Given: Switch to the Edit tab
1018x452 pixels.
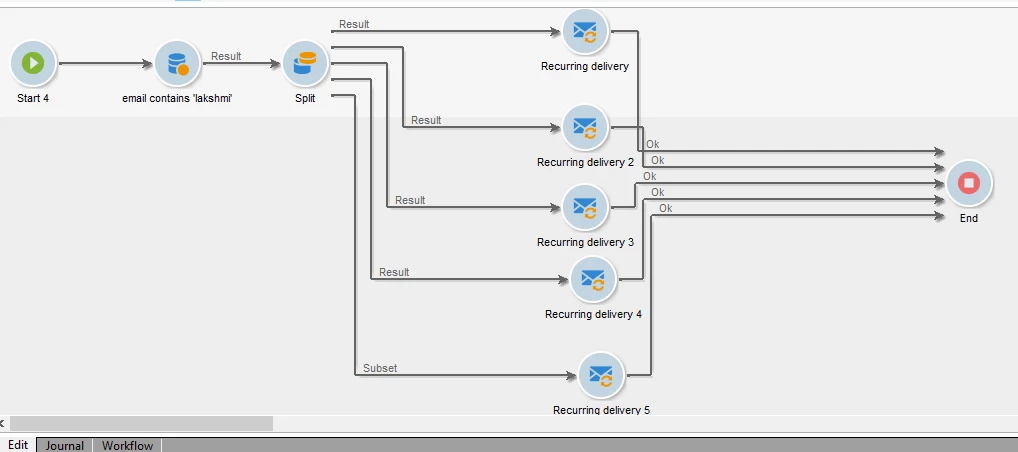Looking at the screenshot, I should tap(18, 445).
